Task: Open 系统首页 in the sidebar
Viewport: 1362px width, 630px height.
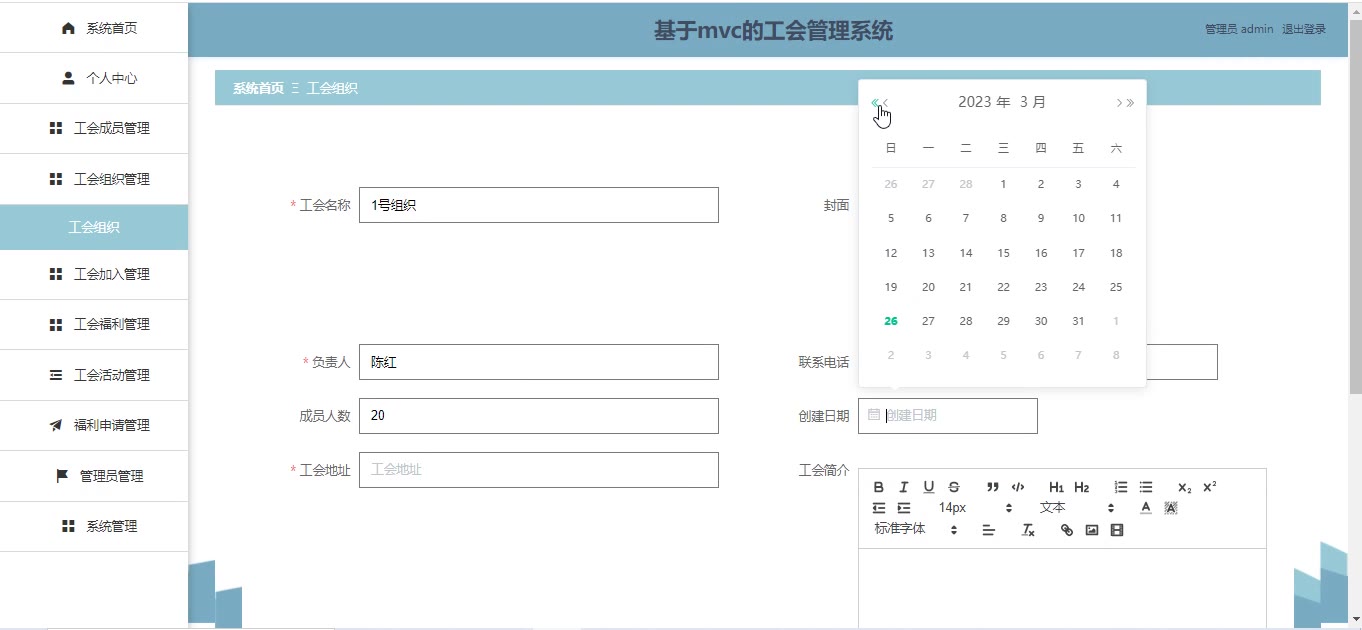Action: pyautogui.click(x=94, y=28)
